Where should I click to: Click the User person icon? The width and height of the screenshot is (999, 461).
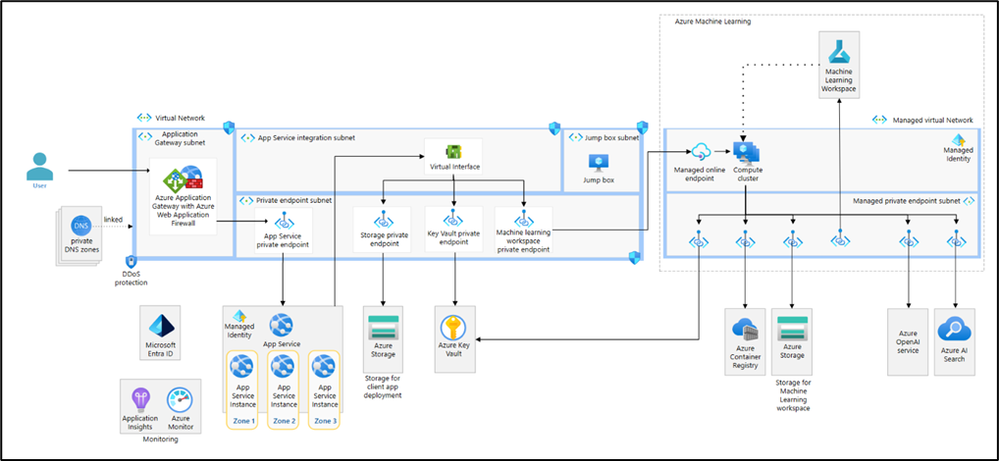point(40,167)
